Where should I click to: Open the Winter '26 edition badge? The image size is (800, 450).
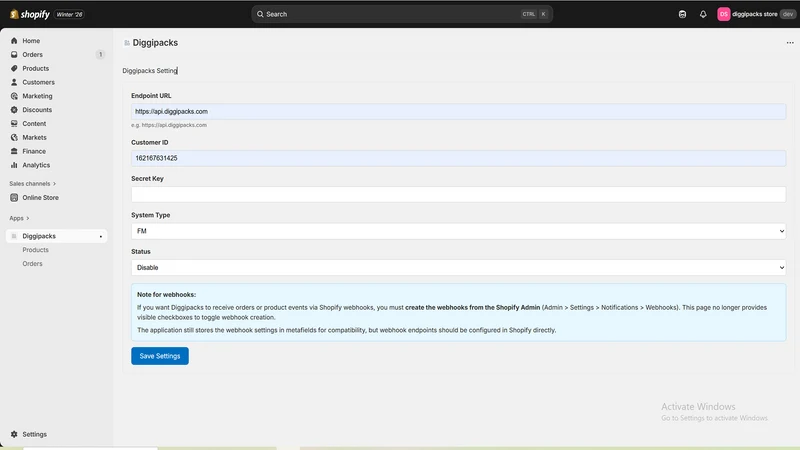(69, 14)
